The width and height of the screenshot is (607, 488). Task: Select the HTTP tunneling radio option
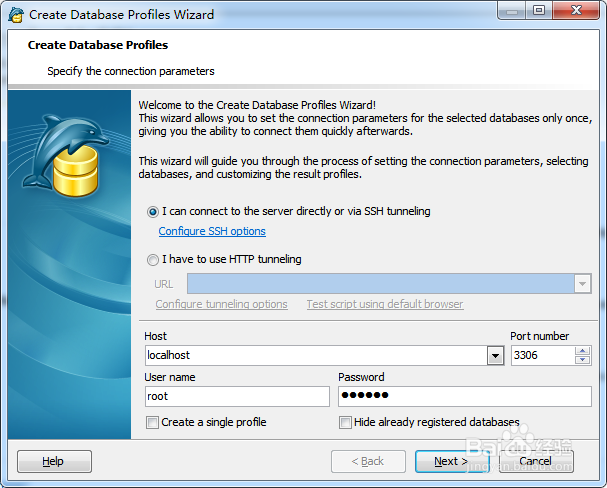pyautogui.click(x=153, y=260)
